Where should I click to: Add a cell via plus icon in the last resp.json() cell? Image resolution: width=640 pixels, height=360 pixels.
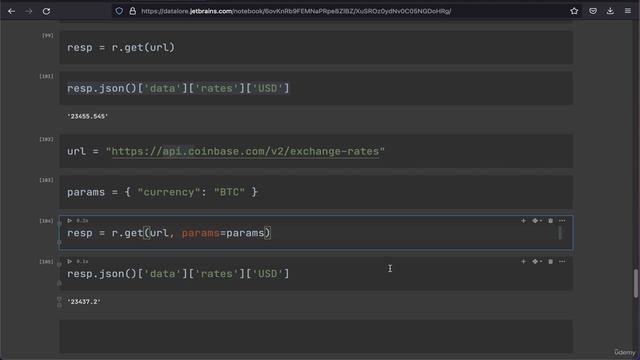pyautogui.click(x=523, y=261)
